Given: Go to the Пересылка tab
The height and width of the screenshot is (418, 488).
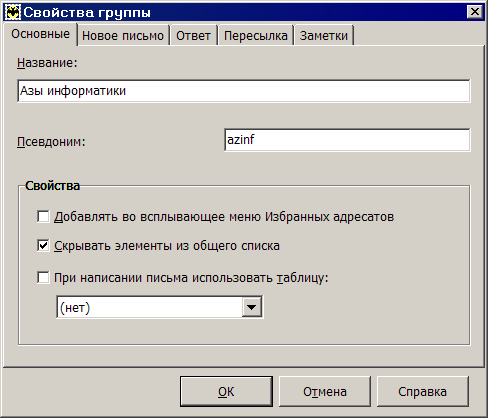Looking at the screenshot, I should [256, 36].
